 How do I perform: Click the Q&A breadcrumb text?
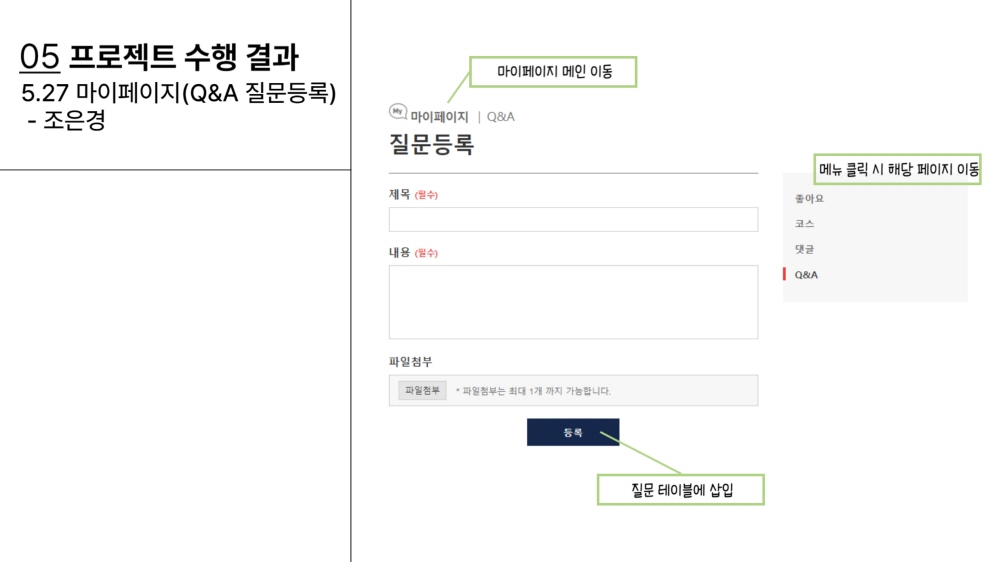(x=501, y=117)
